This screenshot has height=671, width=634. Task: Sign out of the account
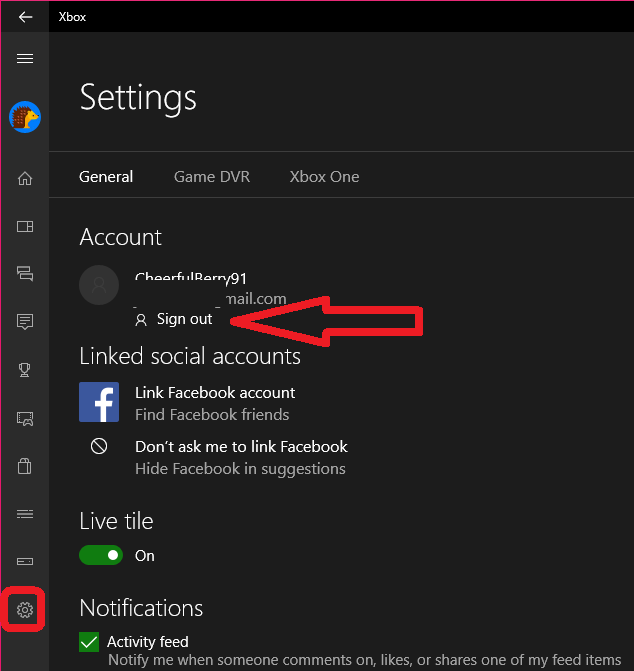pyautogui.click(x=174, y=319)
